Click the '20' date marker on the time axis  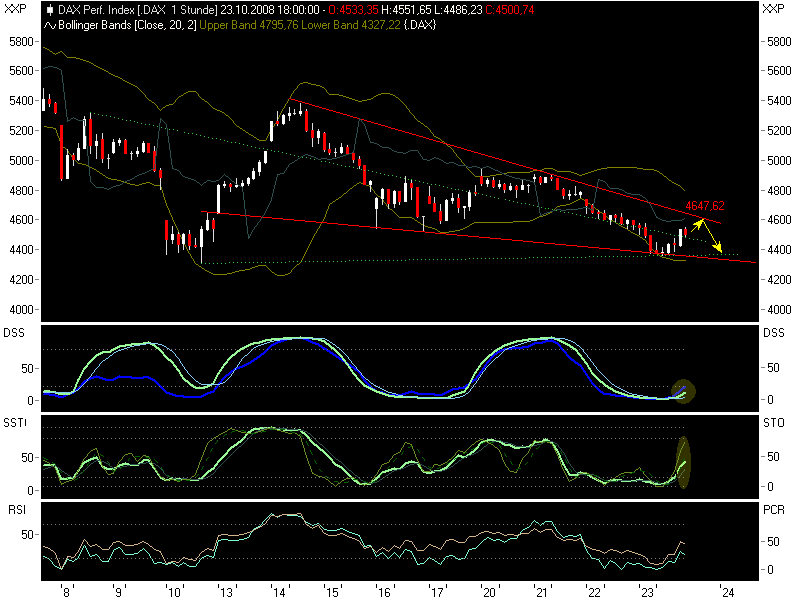coord(489,592)
